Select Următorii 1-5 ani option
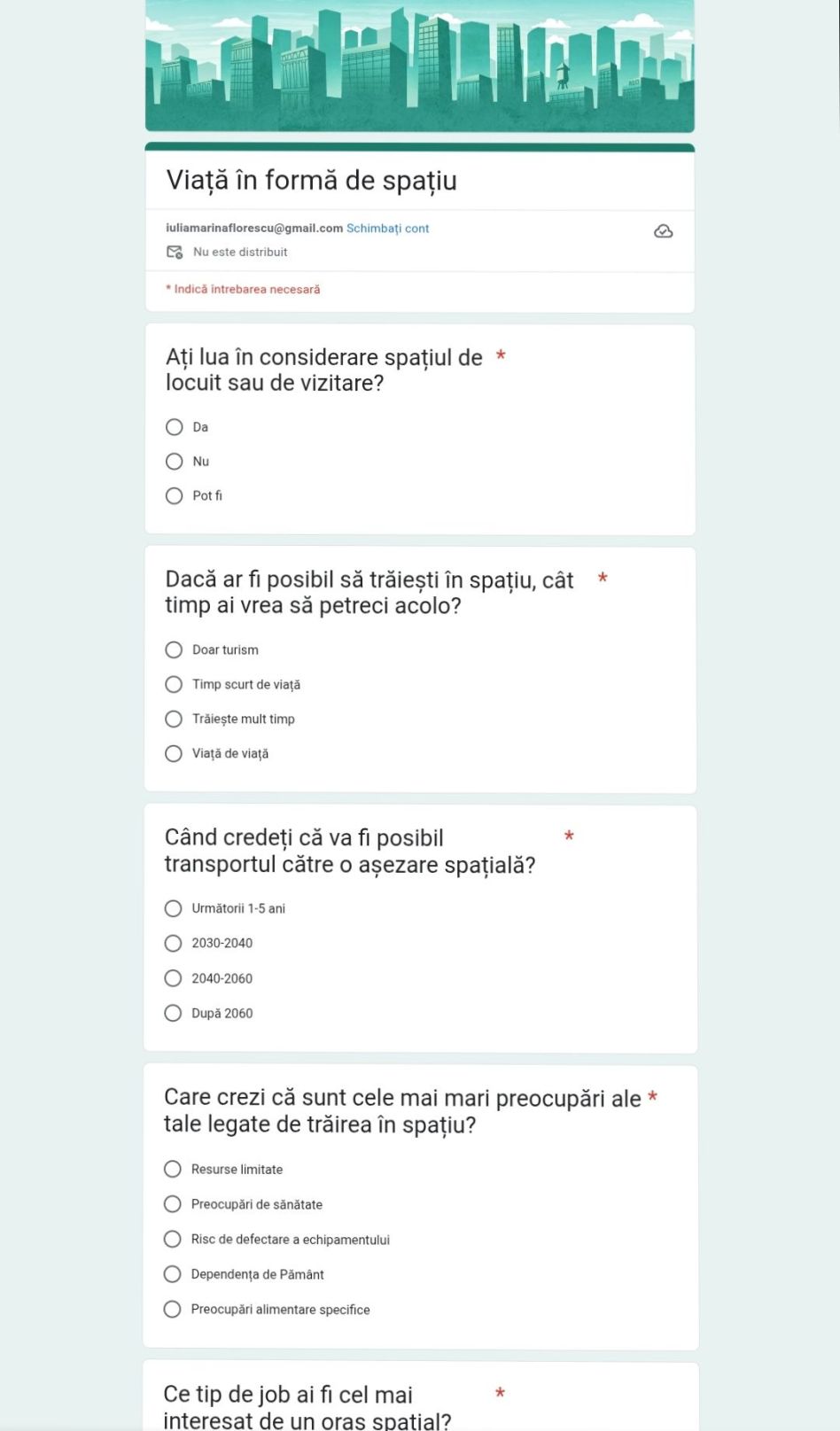This screenshot has height=1431, width=840. 174,909
